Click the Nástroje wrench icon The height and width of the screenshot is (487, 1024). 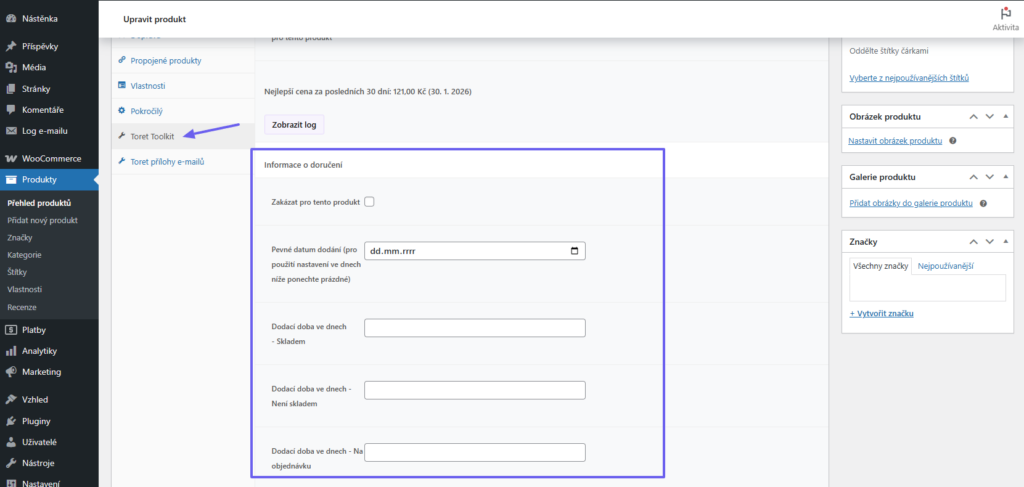pyautogui.click(x=10, y=463)
